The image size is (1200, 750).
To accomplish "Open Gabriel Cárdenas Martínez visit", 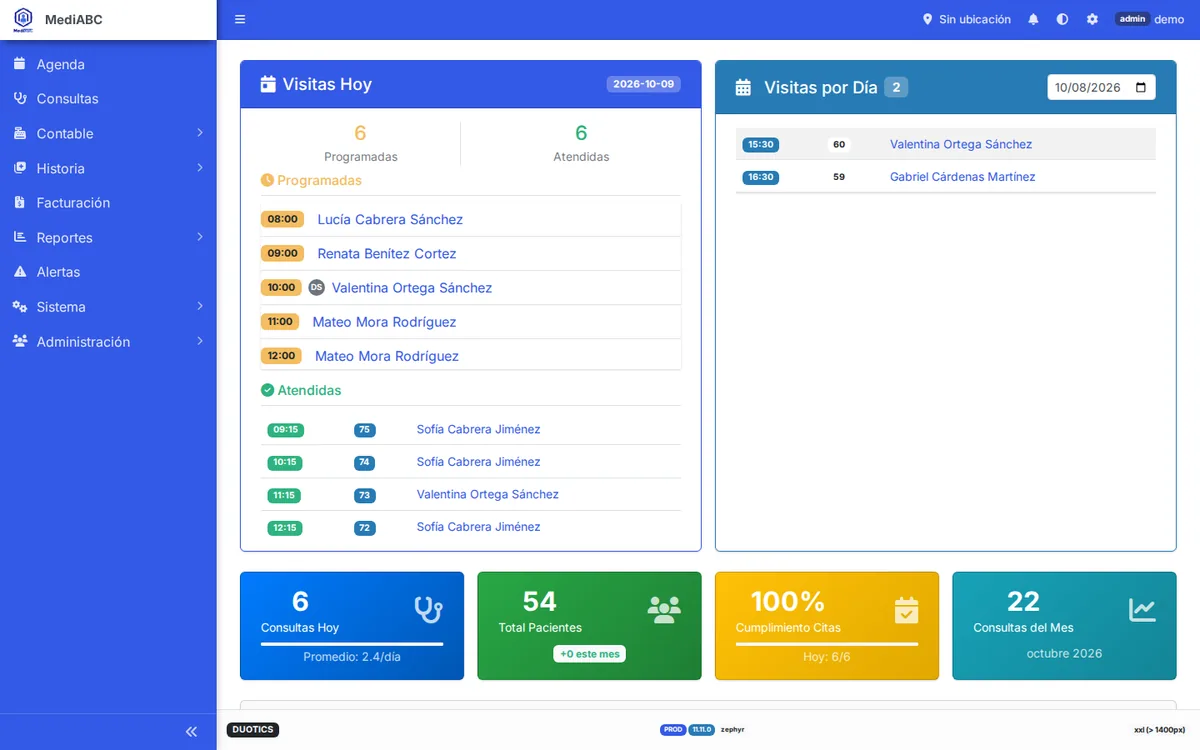I will click(963, 177).
